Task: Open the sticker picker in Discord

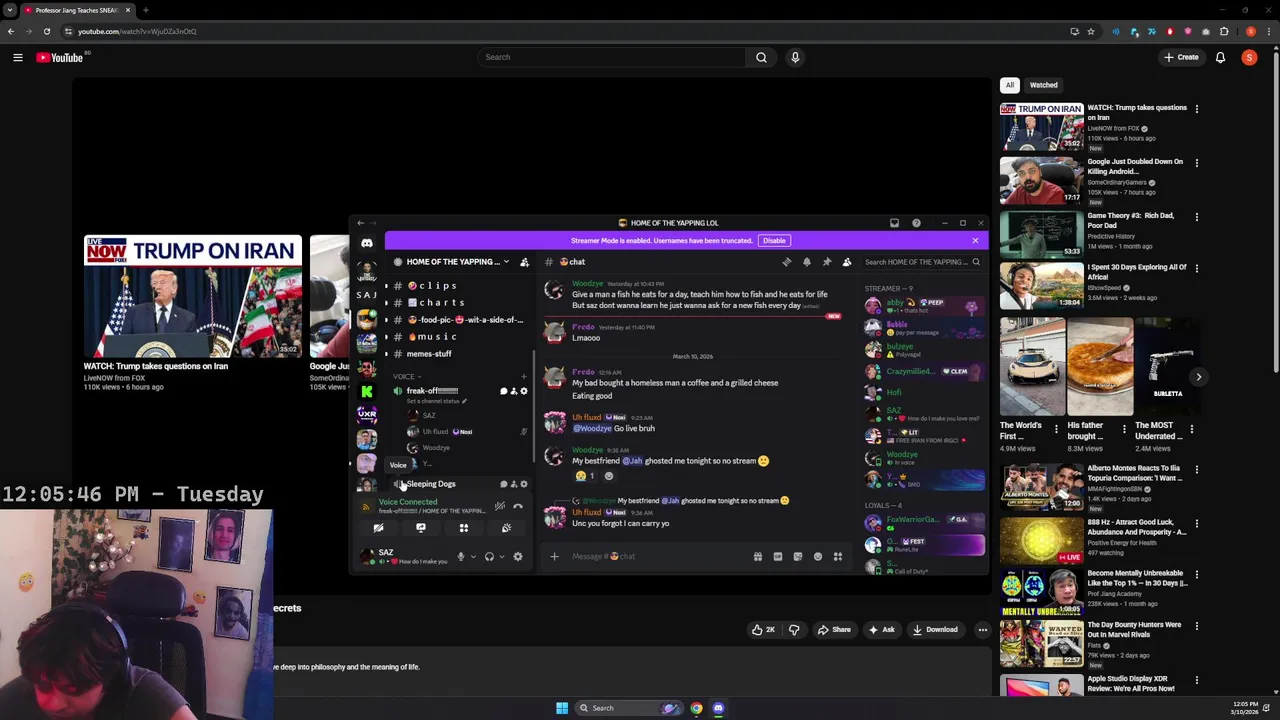Action: 798,557
